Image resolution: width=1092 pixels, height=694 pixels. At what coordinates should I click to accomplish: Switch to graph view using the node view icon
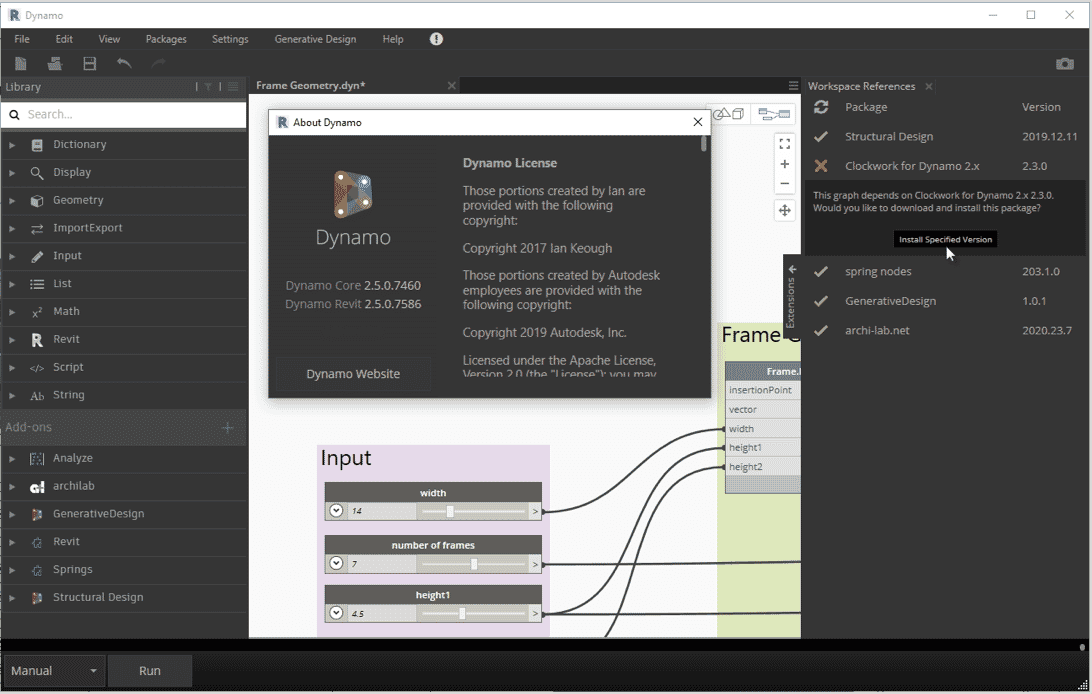coord(775,113)
